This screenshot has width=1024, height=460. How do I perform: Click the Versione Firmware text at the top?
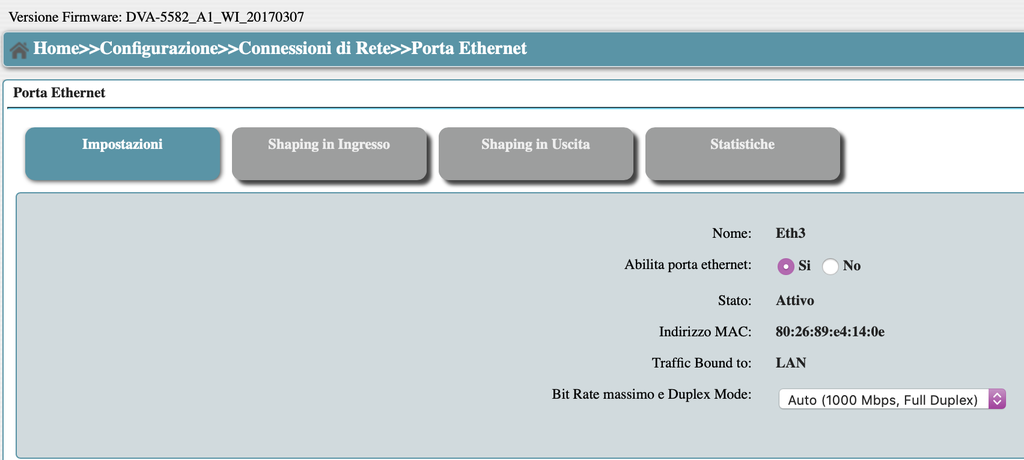[x=156, y=17]
